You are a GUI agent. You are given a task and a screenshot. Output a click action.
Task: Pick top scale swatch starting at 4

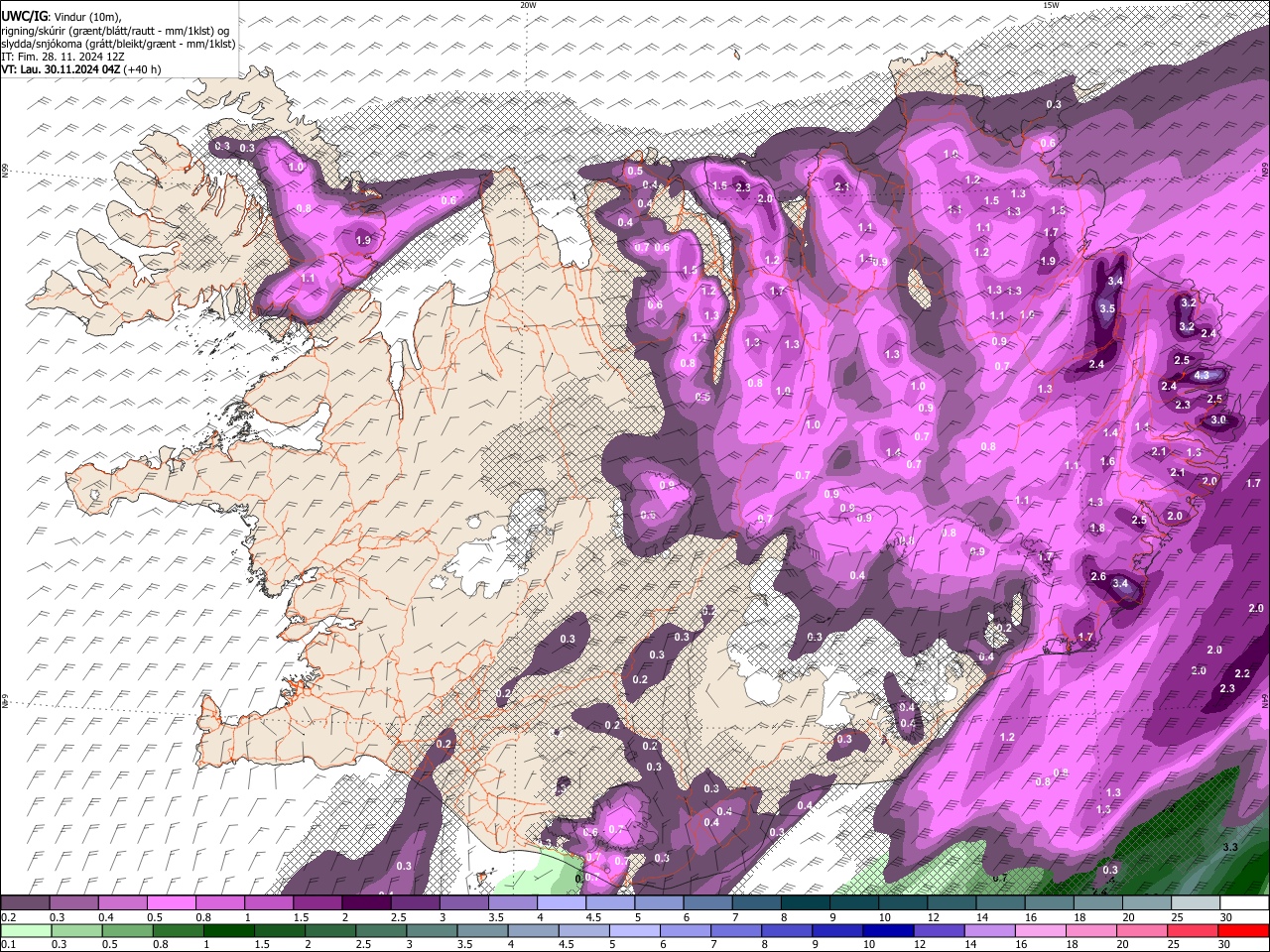(562, 903)
